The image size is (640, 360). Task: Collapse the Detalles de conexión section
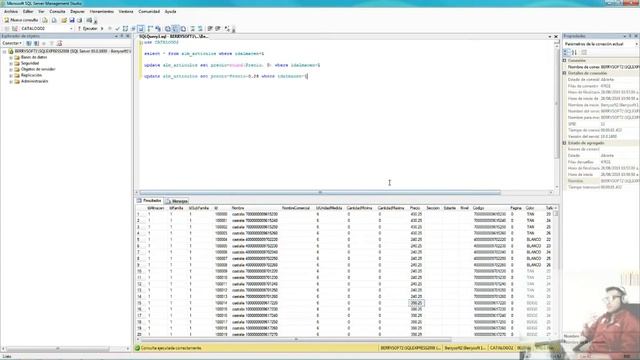click(x=565, y=73)
